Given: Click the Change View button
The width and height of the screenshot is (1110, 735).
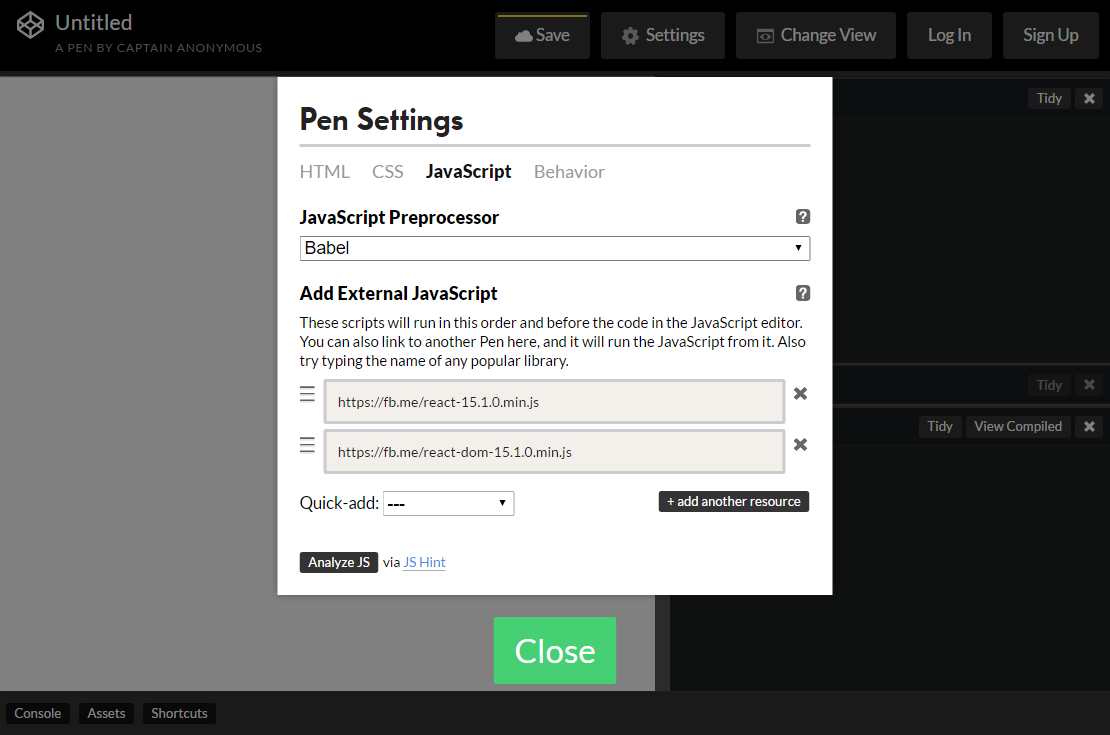Looking at the screenshot, I should pyautogui.click(x=816, y=35).
